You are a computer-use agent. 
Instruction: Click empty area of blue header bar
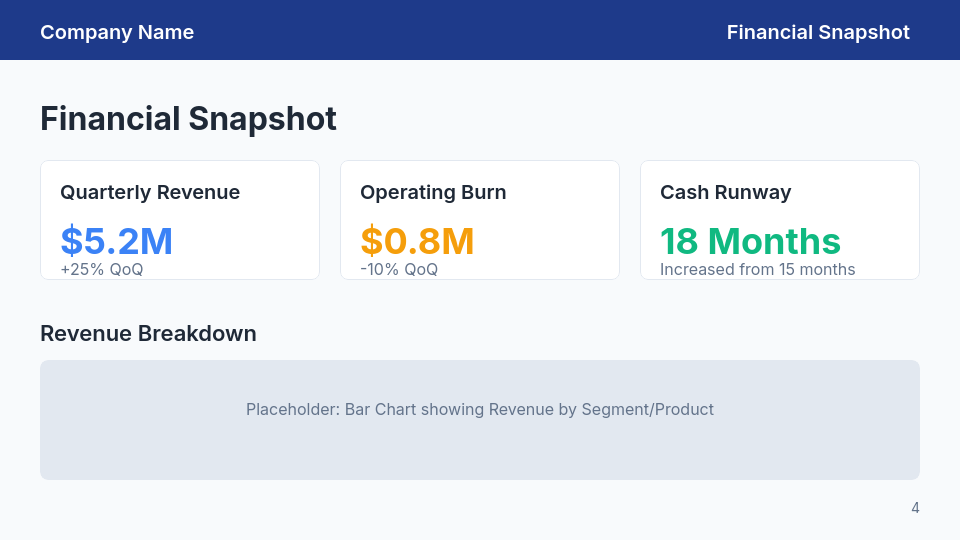[x=460, y=32]
